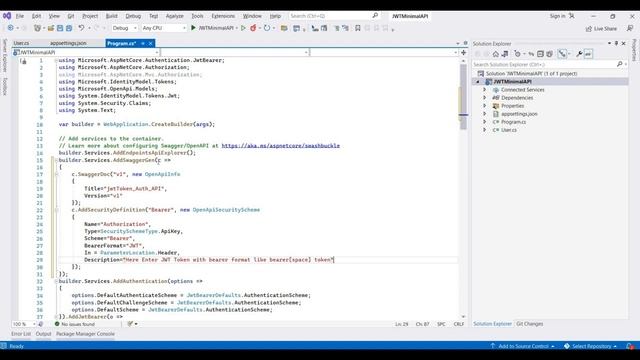Open Properties wrench icon in Solution Explorer

coord(579,54)
